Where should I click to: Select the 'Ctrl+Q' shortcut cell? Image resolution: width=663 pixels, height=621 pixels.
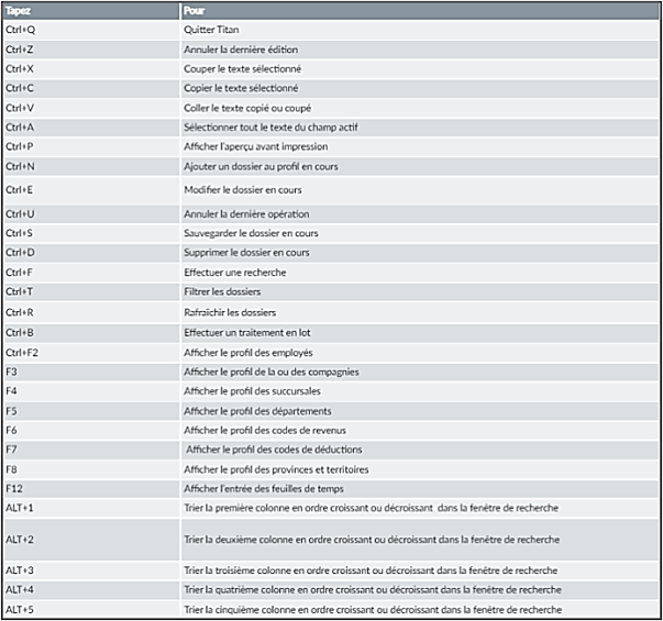point(91,30)
